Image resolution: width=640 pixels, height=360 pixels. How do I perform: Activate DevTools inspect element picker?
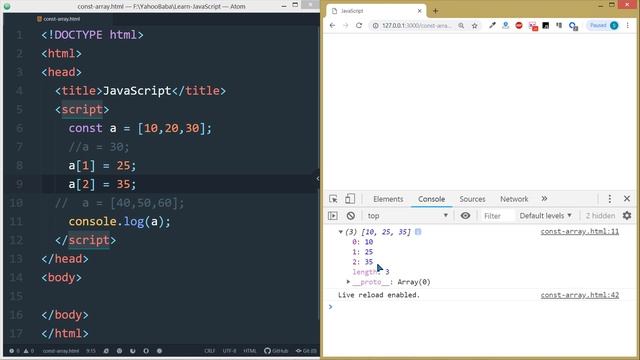[333, 199]
